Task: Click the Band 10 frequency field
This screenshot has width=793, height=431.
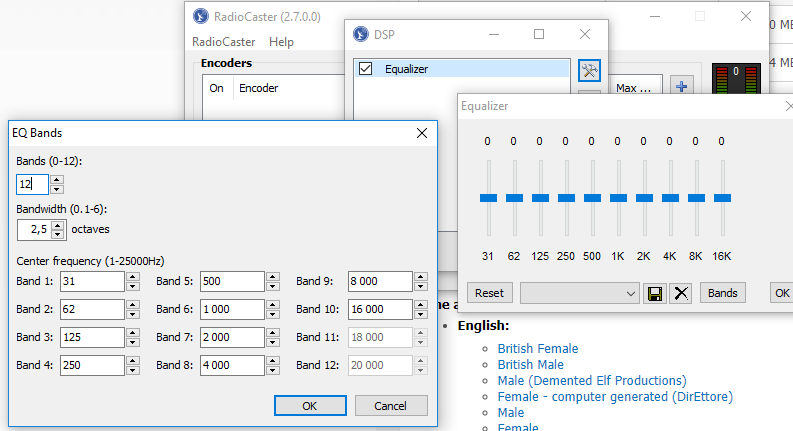Action: [380, 309]
